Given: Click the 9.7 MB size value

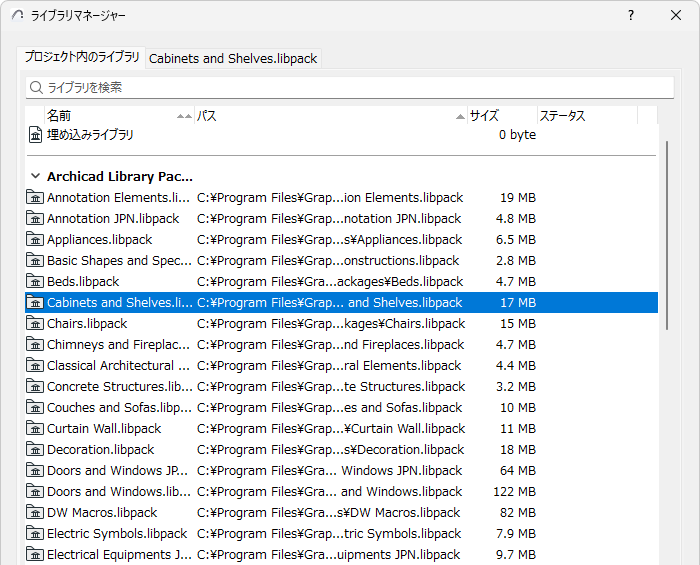Looking at the screenshot, I should coord(516,554).
